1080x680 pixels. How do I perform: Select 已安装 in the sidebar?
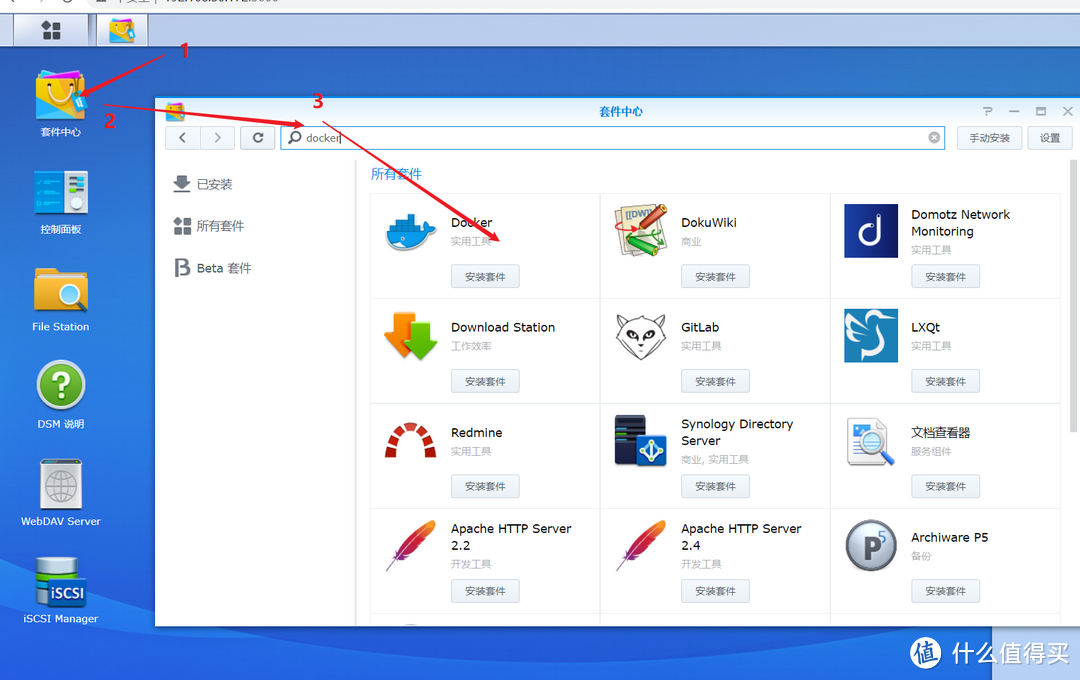coord(203,184)
